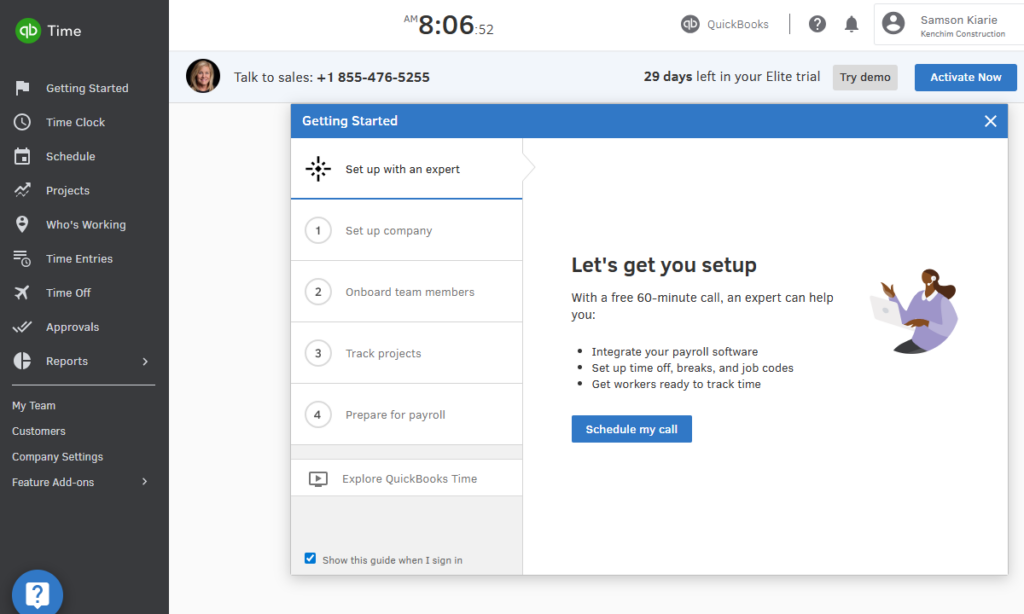Select Track projects step
The width and height of the screenshot is (1024, 614).
pyautogui.click(x=406, y=353)
